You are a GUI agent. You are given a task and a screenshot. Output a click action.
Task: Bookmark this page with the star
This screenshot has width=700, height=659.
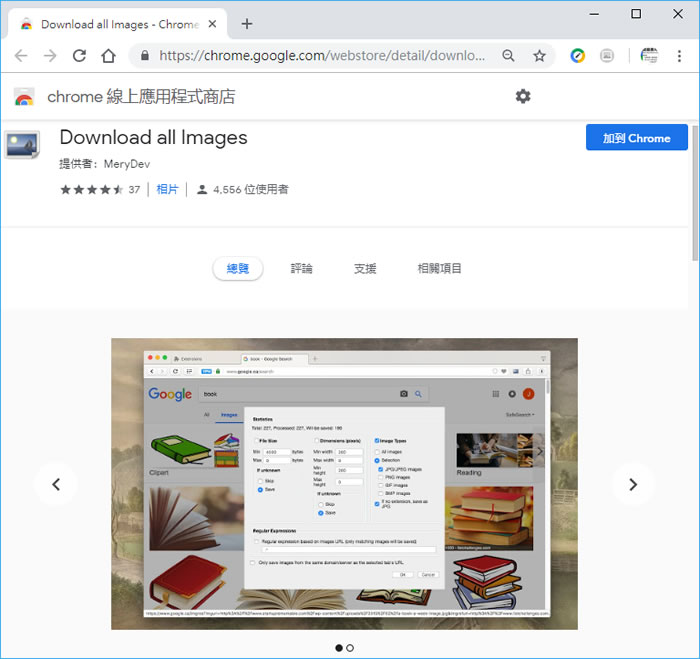539,56
